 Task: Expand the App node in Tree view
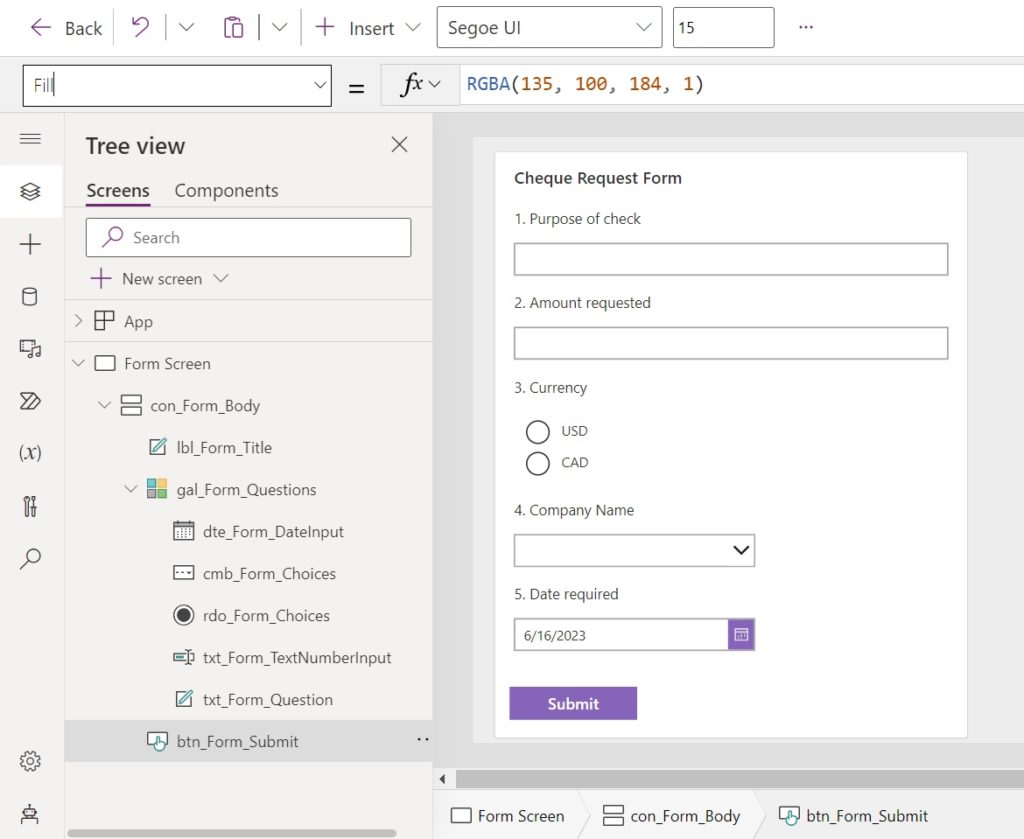coord(79,321)
